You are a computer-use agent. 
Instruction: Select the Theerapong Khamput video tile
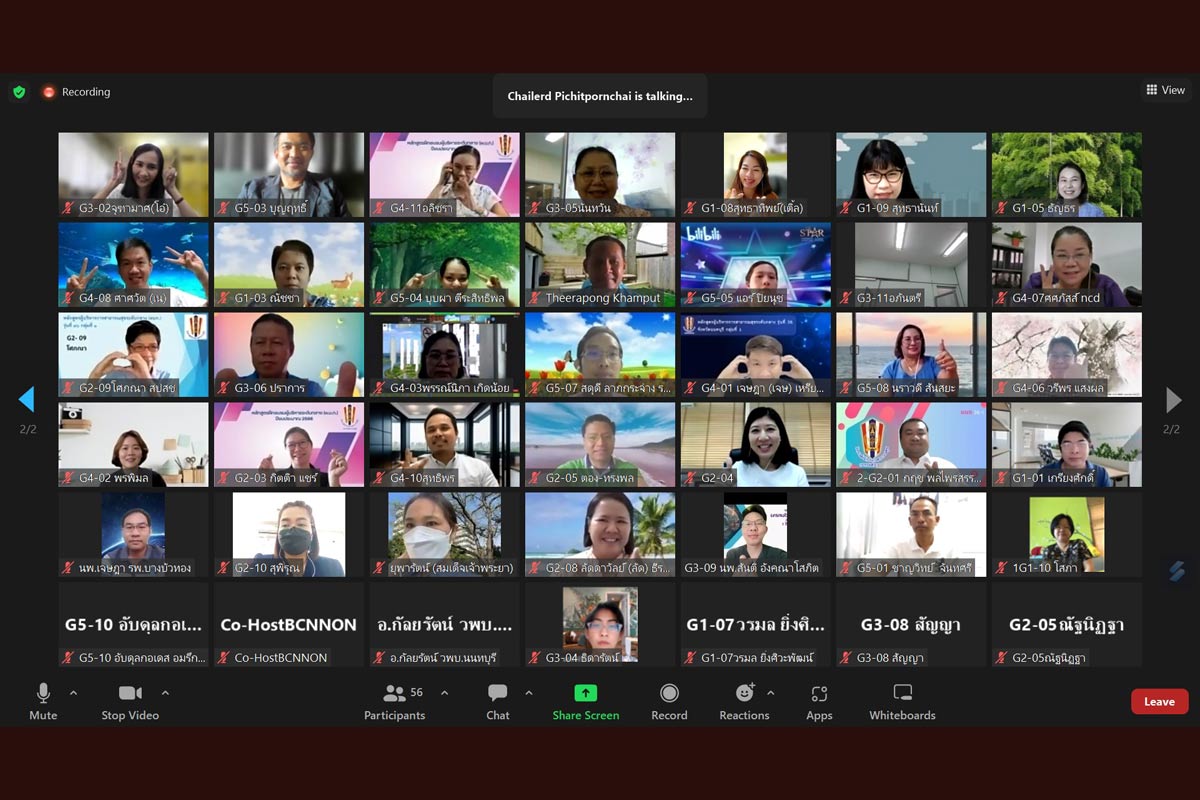pyautogui.click(x=600, y=264)
